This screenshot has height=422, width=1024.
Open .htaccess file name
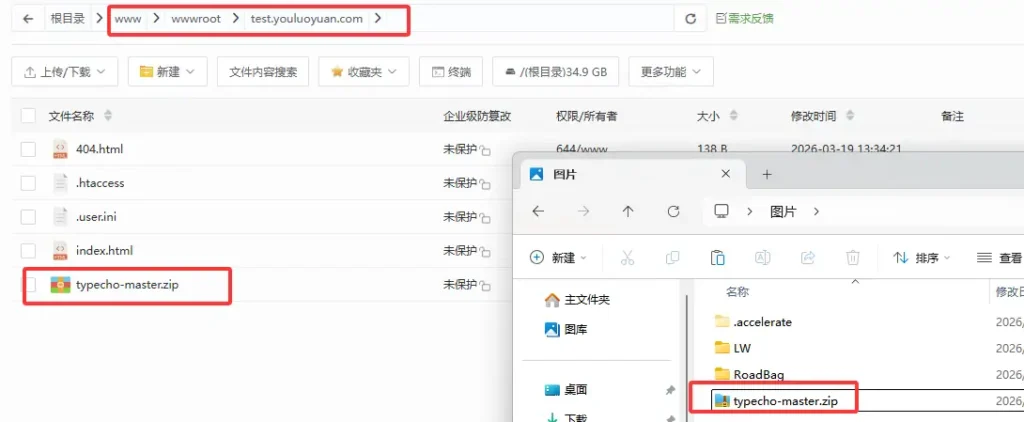(x=100, y=183)
